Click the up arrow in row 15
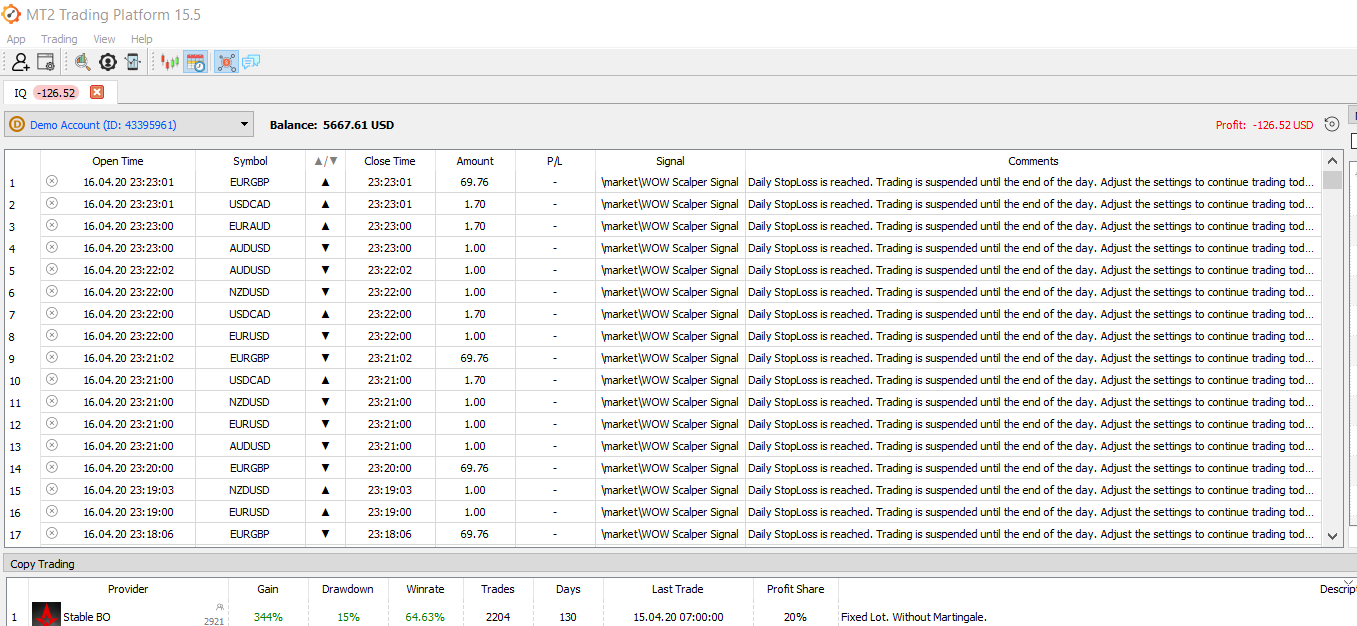Viewport: 1357px width, 626px height. pos(325,490)
